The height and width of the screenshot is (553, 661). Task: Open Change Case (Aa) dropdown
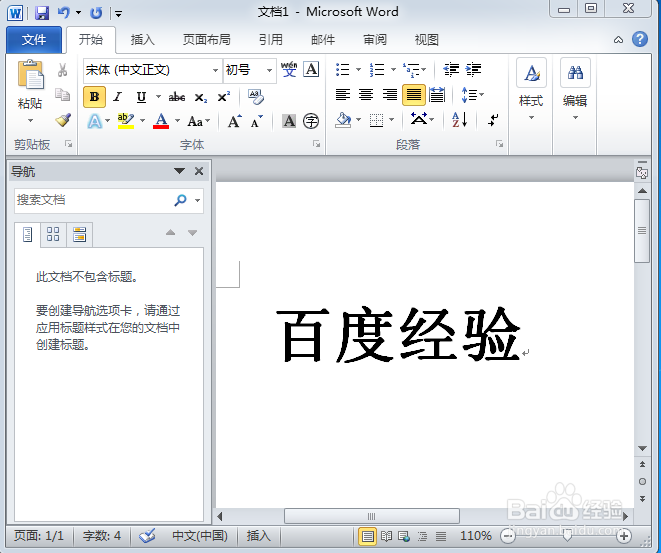199,121
